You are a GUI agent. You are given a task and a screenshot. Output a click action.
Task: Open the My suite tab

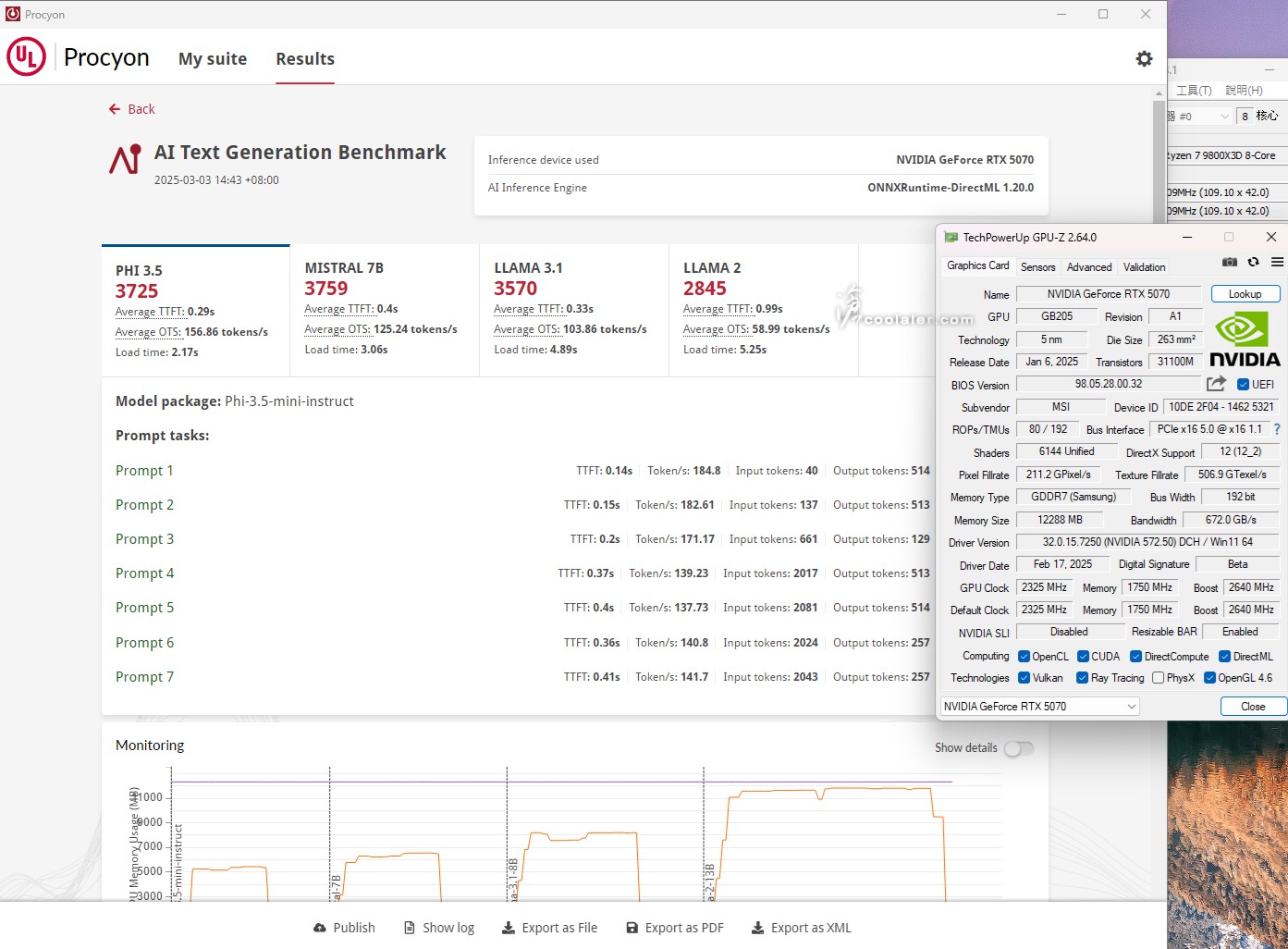click(213, 58)
